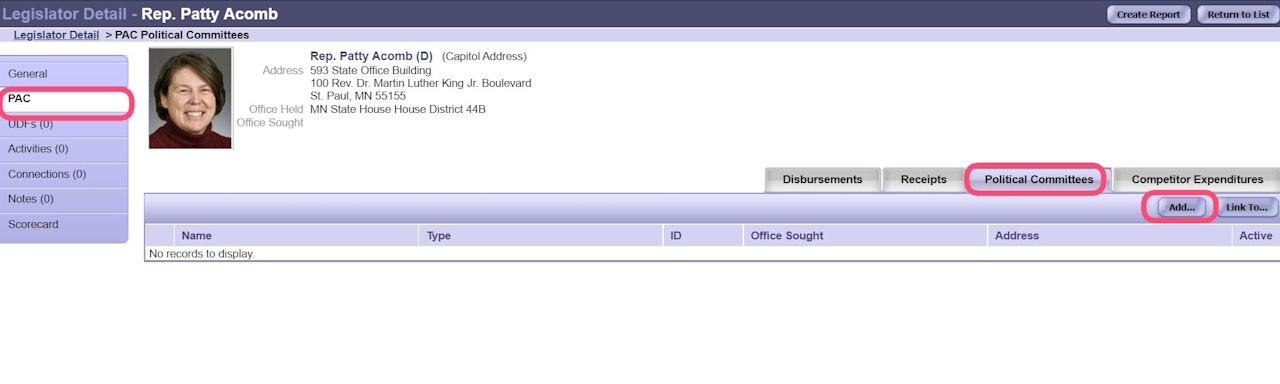The width and height of the screenshot is (1280, 384).
Task: Switch to the Competitor Expenditures tab
Action: pos(1197,180)
